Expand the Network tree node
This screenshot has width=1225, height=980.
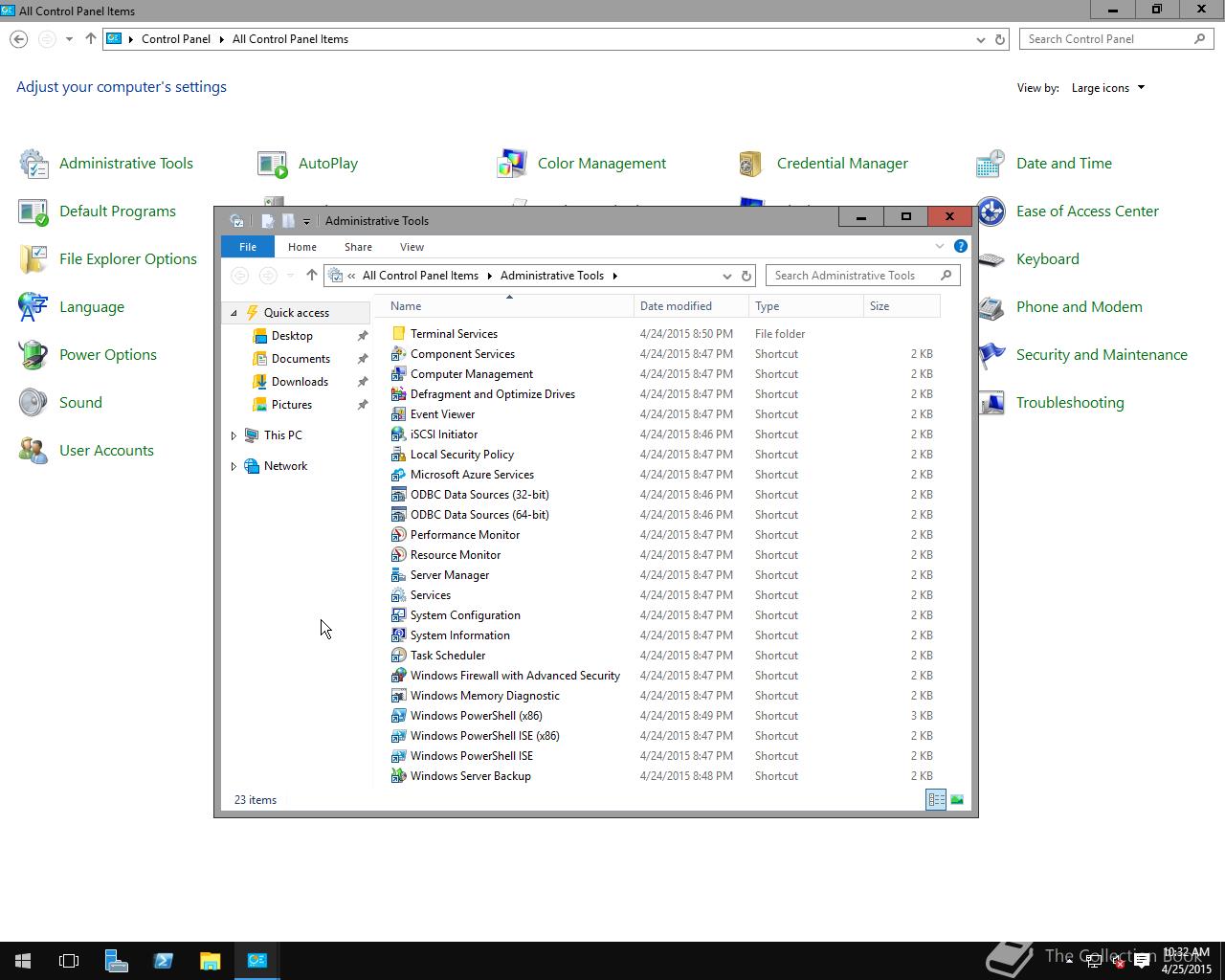[x=234, y=466]
